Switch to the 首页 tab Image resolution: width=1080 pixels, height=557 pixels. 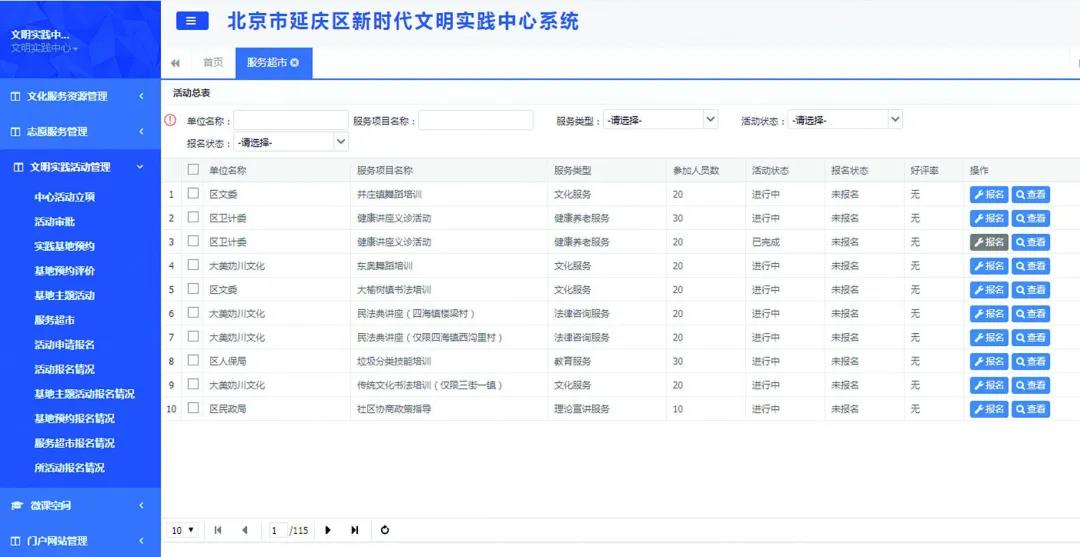coord(213,63)
